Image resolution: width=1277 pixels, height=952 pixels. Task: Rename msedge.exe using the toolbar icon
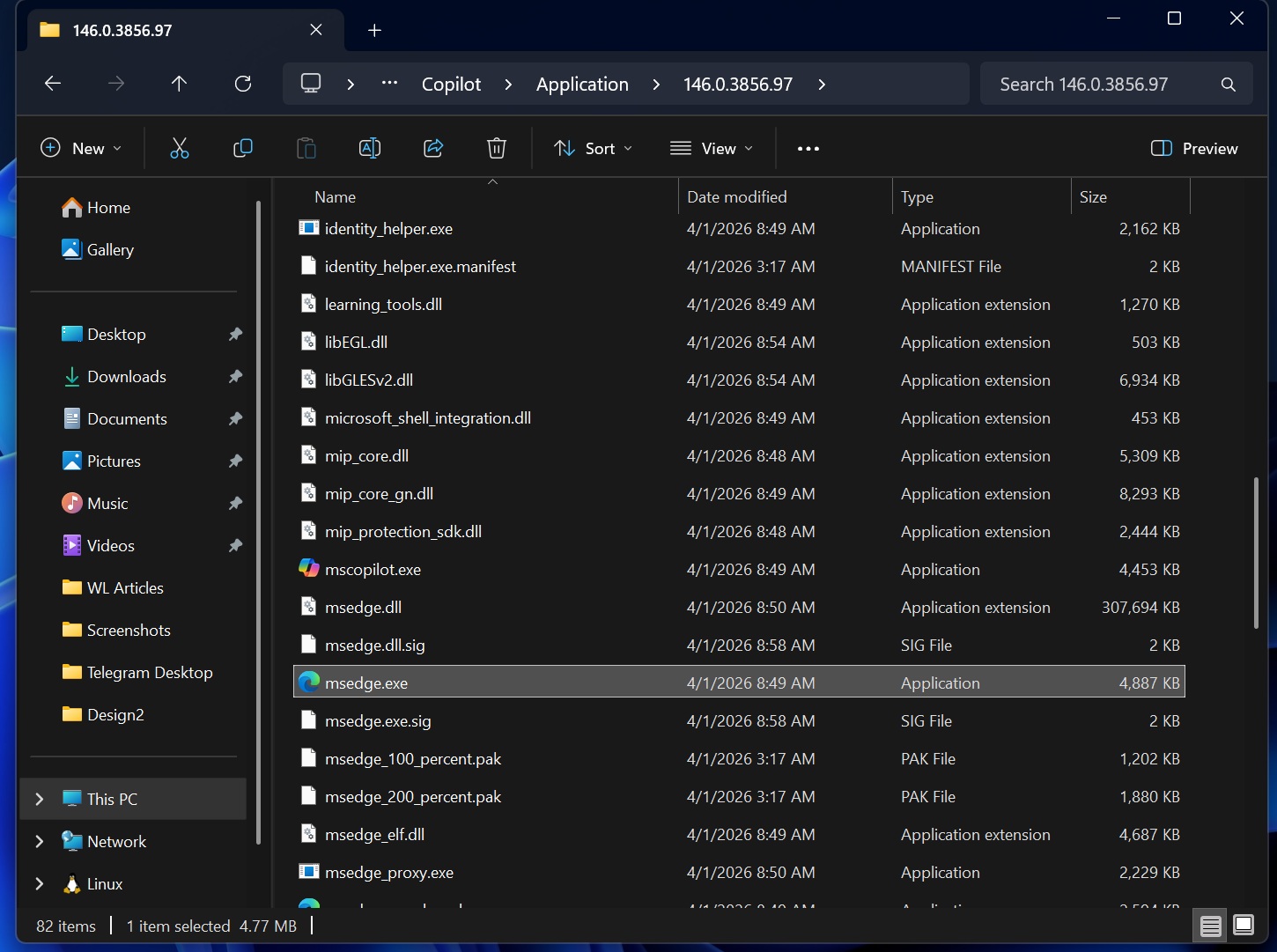370,148
